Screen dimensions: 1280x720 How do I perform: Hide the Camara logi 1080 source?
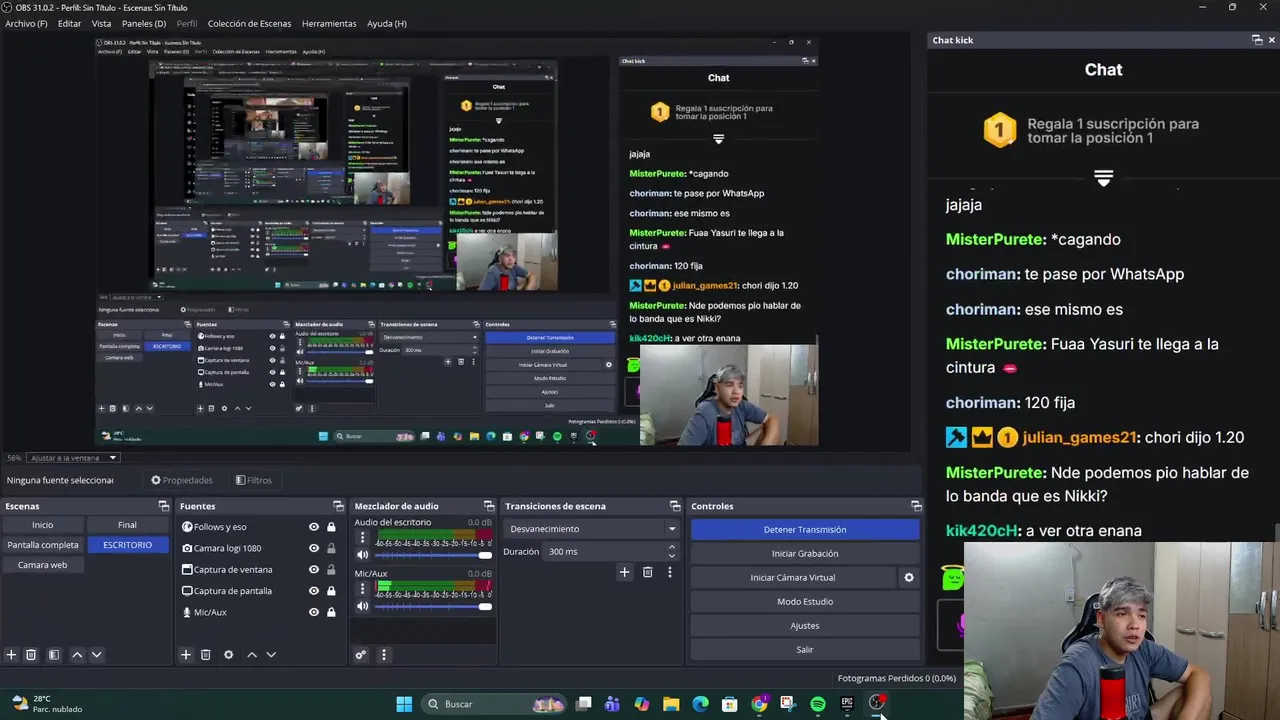pos(314,548)
